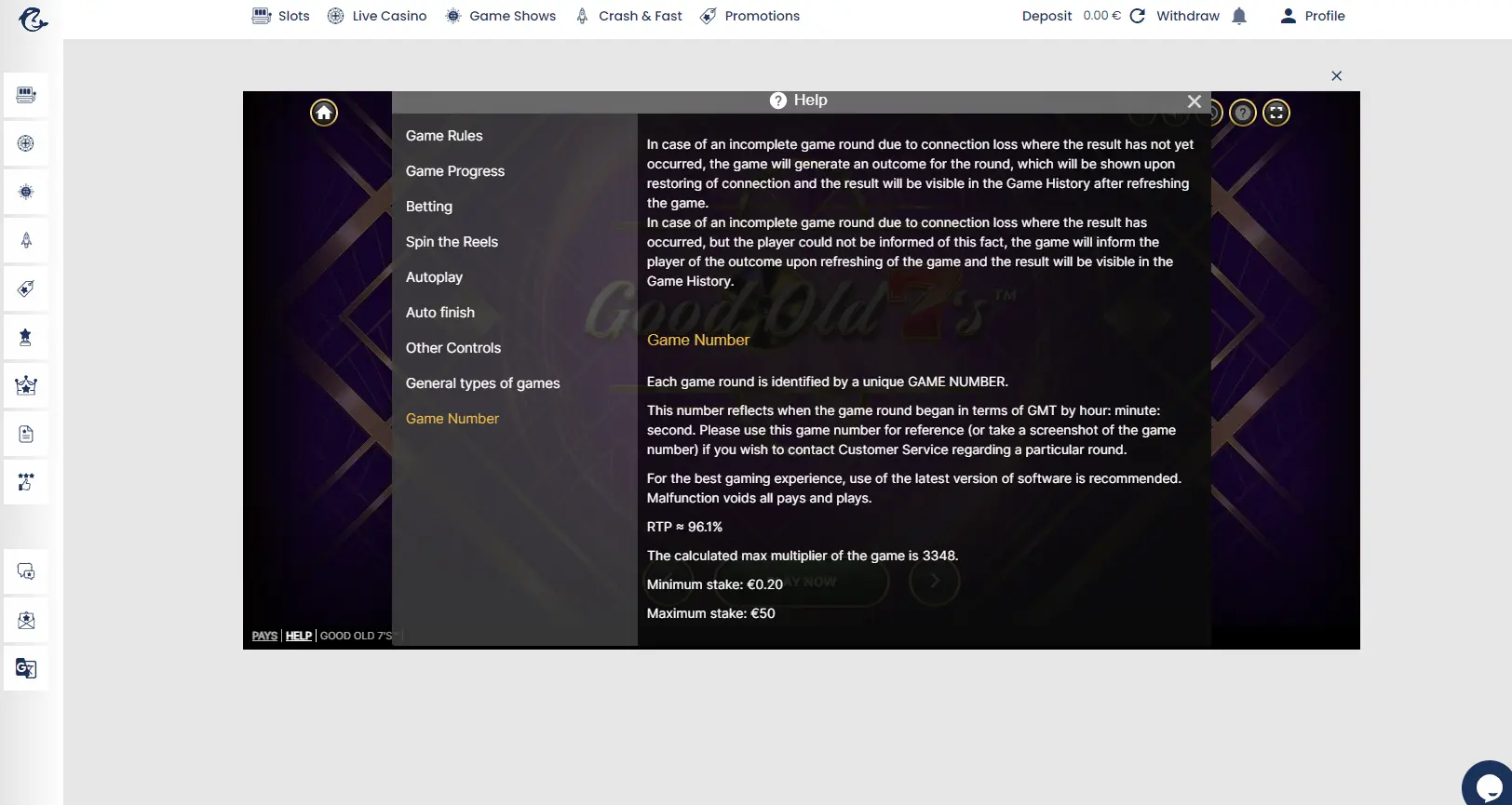This screenshot has width=1512, height=805.
Task: Select Betting help section
Action: pos(429,207)
